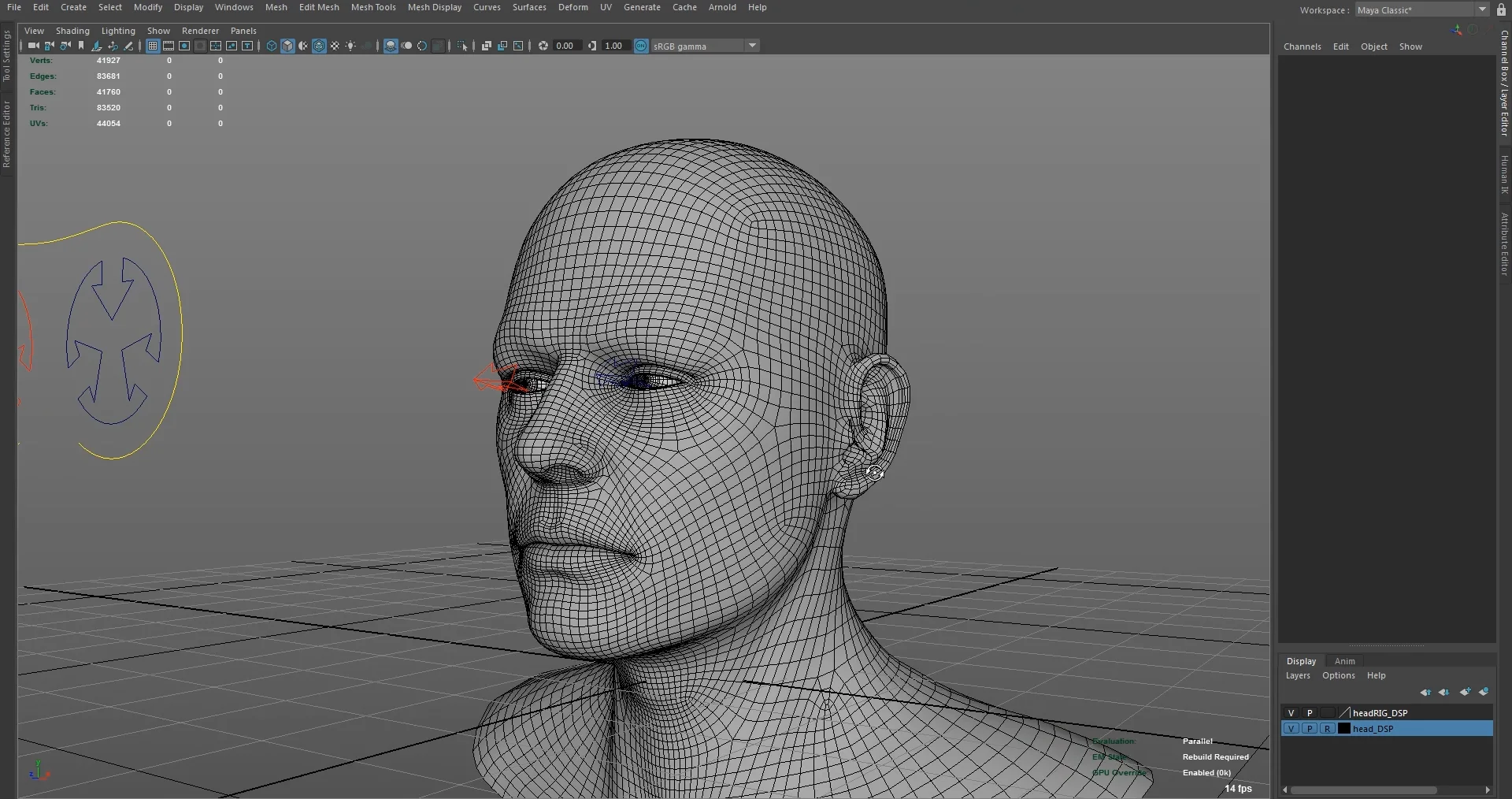Viewport: 1512px width, 799px height.
Task: Switch to the Anim tab
Action: [1343, 661]
